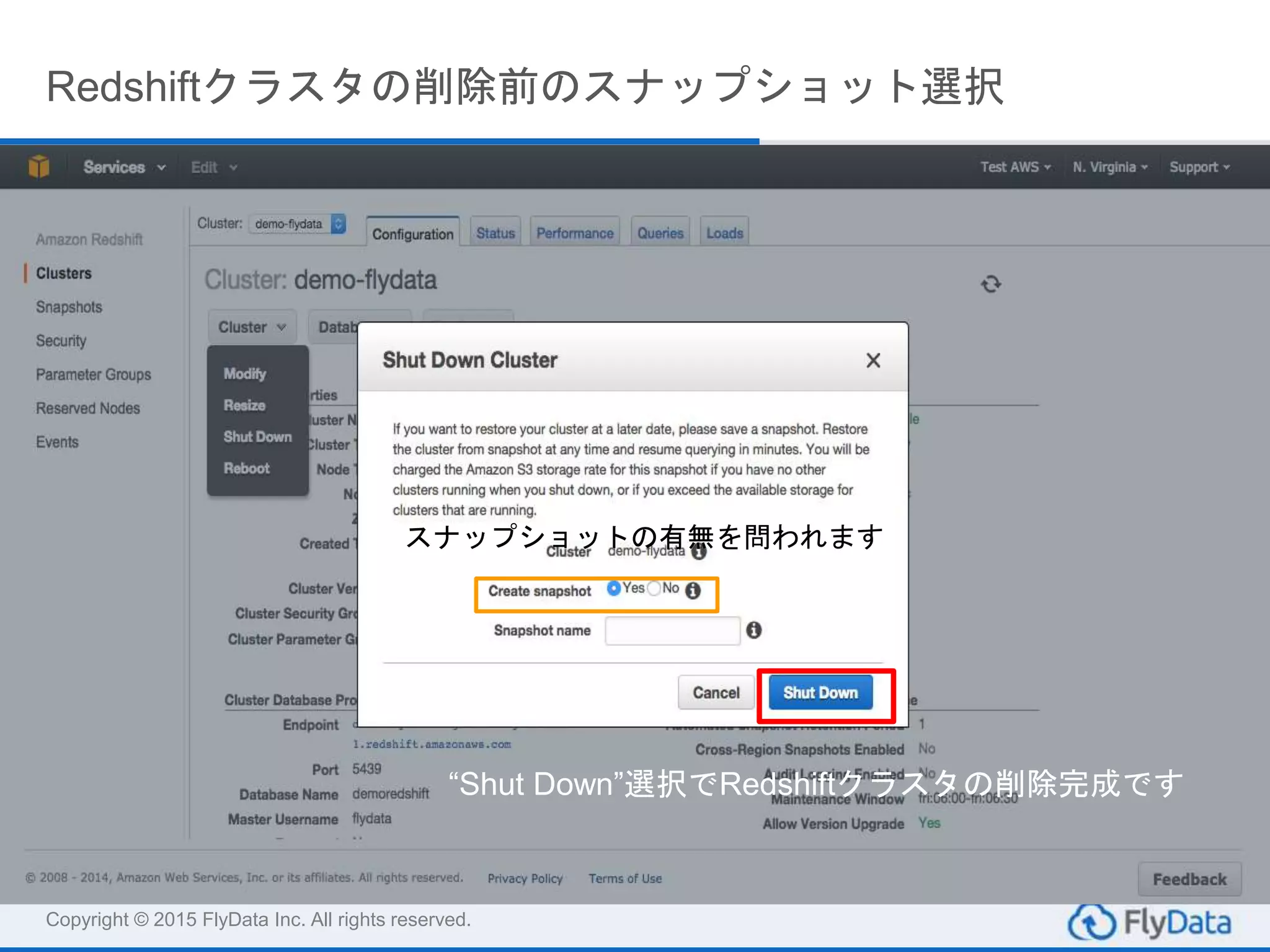This screenshot has height=952, width=1270.
Task: Go to Snapshots in the sidebar
Action: coord(69,307)
